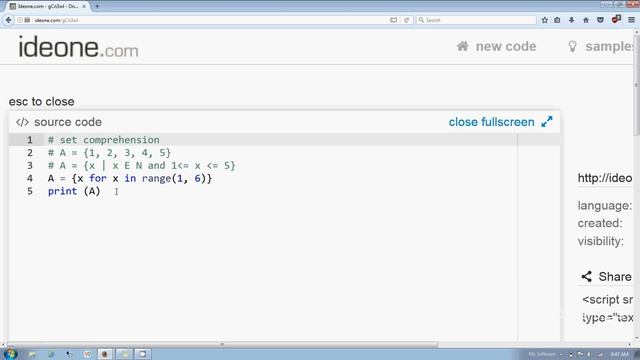Viewport: 640px width, 360px height.
Task: Click the 'http://ideo' link on right panel
Action: pyautogui.click(x=605, y=178)
